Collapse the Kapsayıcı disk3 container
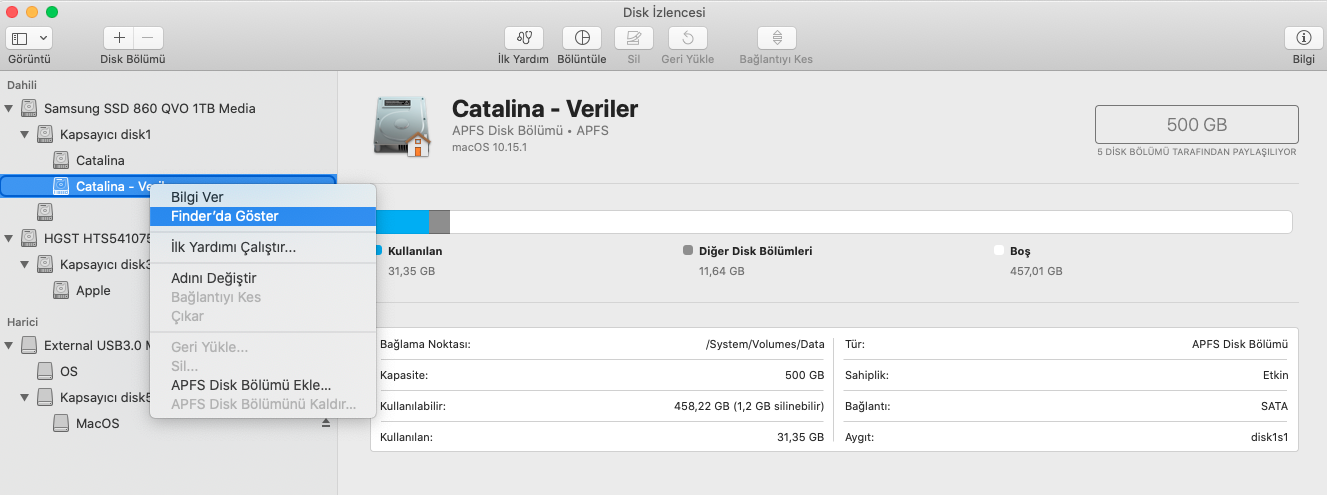Image resolution: width=1327 pixels, height=495 pixels. coord(25,264)
